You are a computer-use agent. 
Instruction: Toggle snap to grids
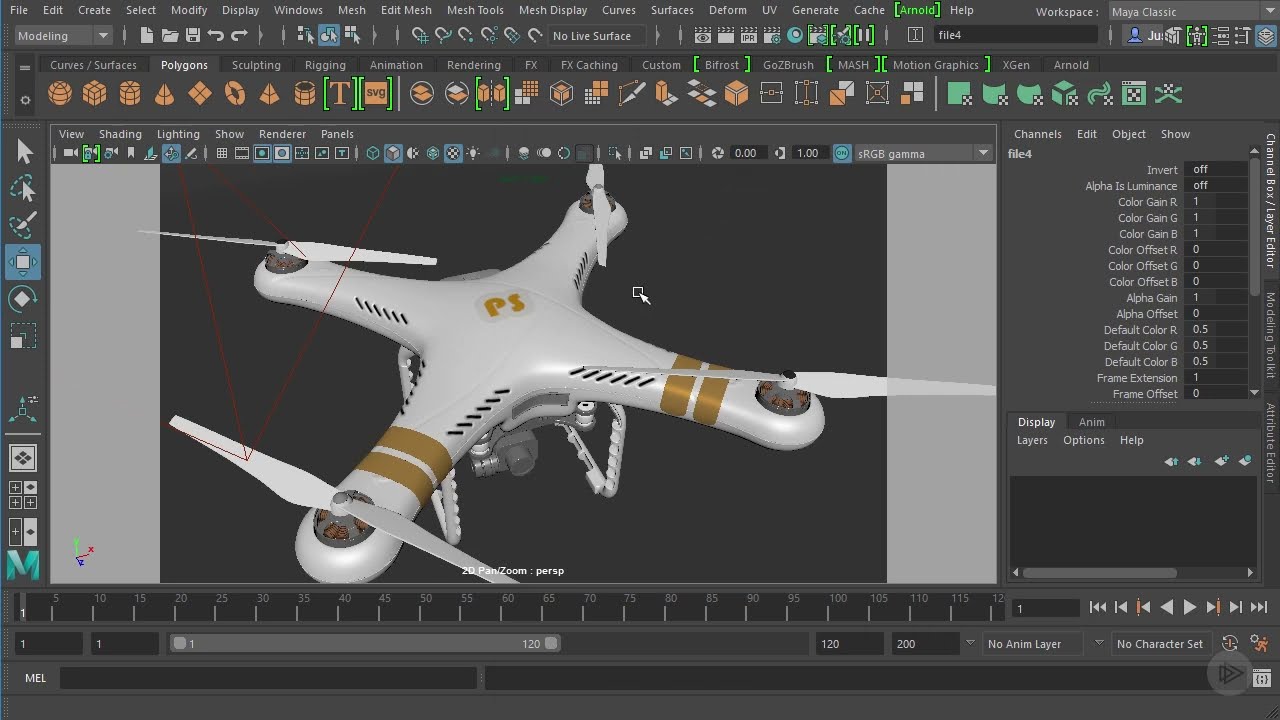tap(420, 35)
